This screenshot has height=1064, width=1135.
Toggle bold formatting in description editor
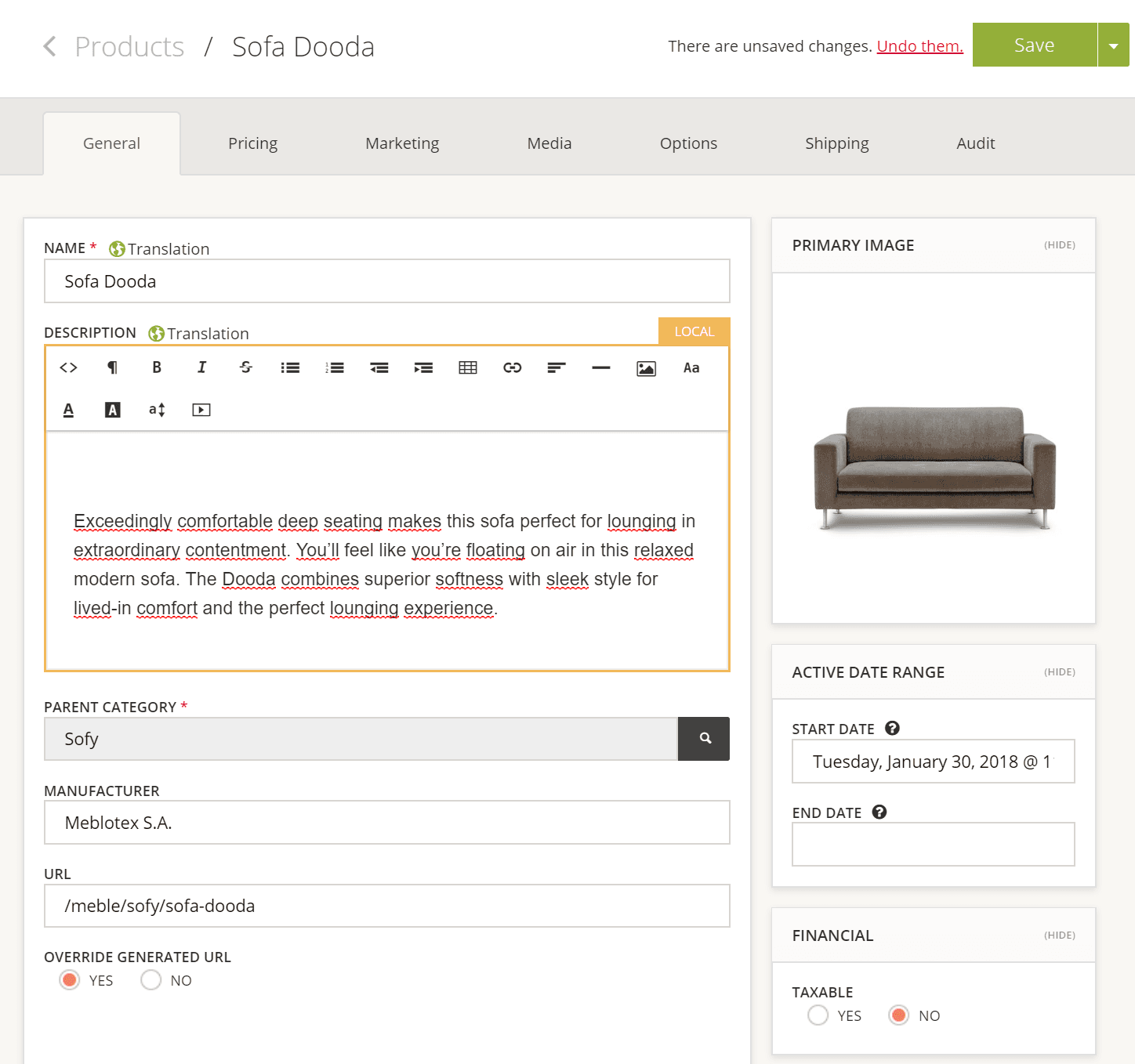[157, 367]
